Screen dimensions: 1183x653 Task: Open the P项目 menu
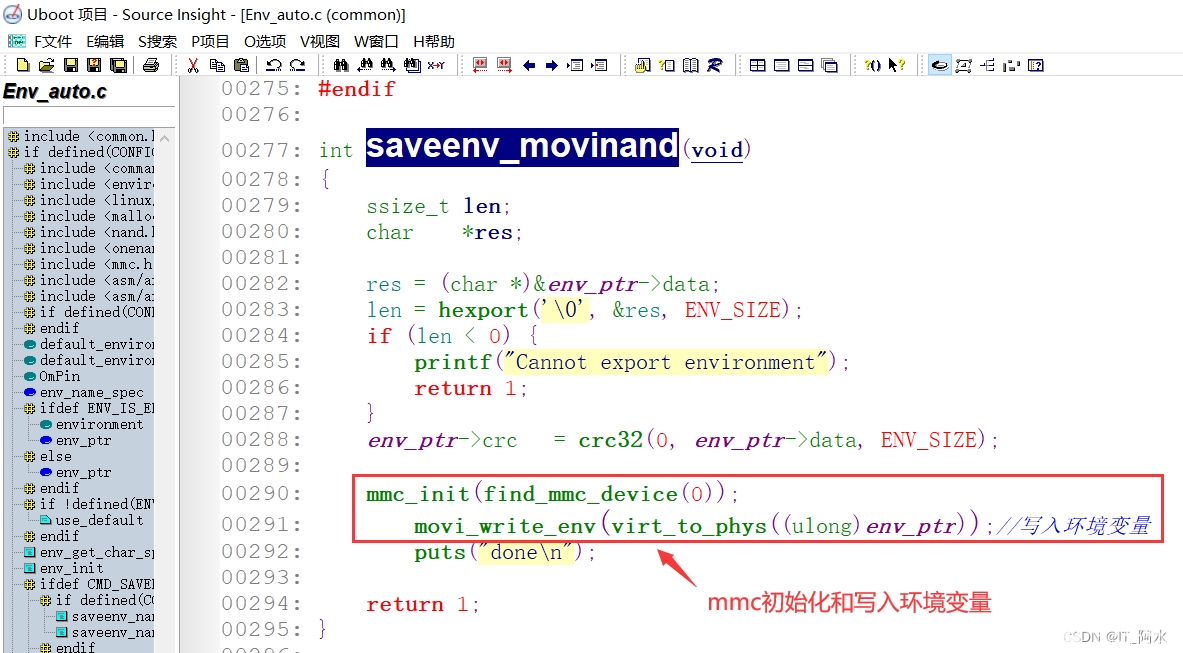click(210, 41)
